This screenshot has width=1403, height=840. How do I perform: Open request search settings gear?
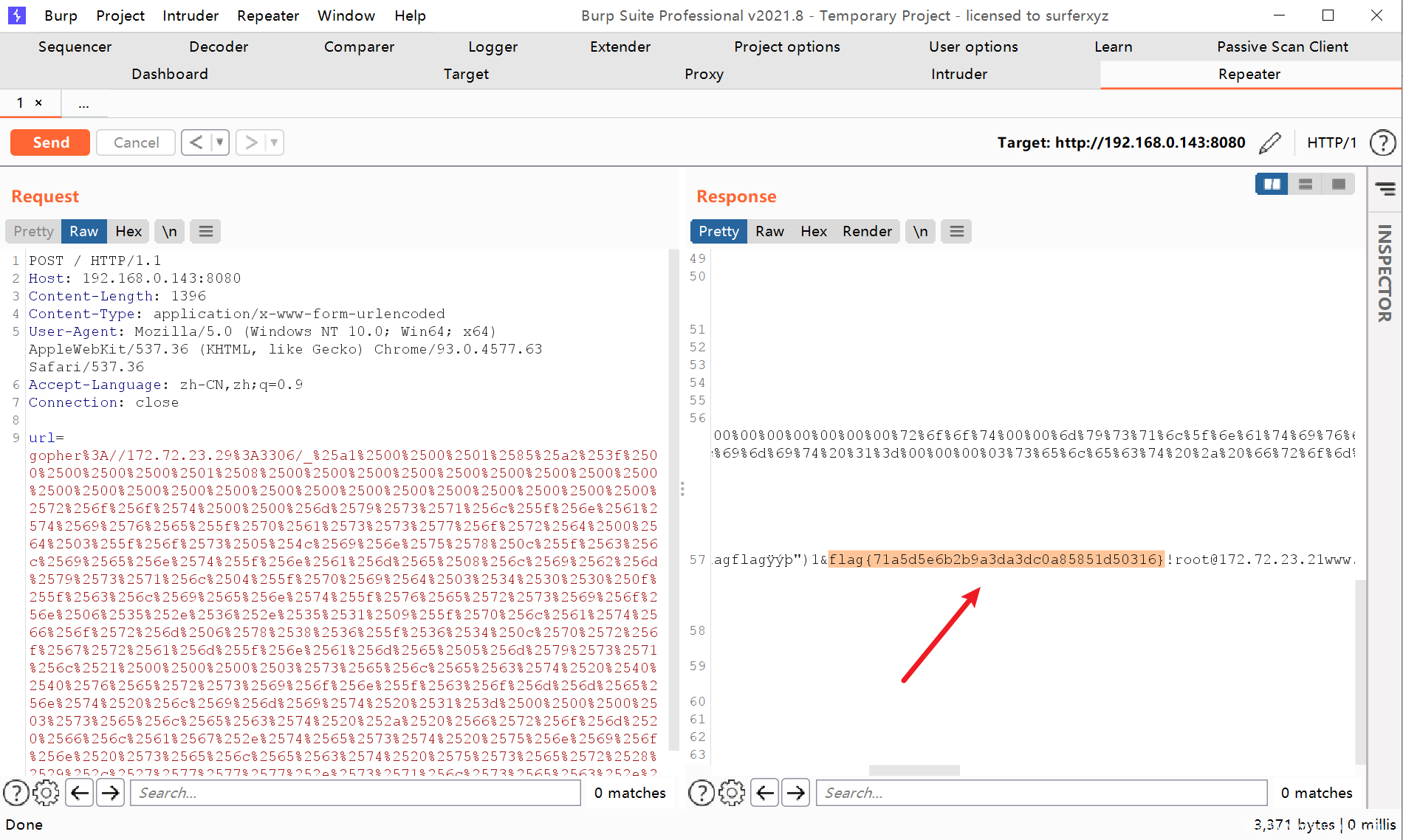(x=47, y=793)
